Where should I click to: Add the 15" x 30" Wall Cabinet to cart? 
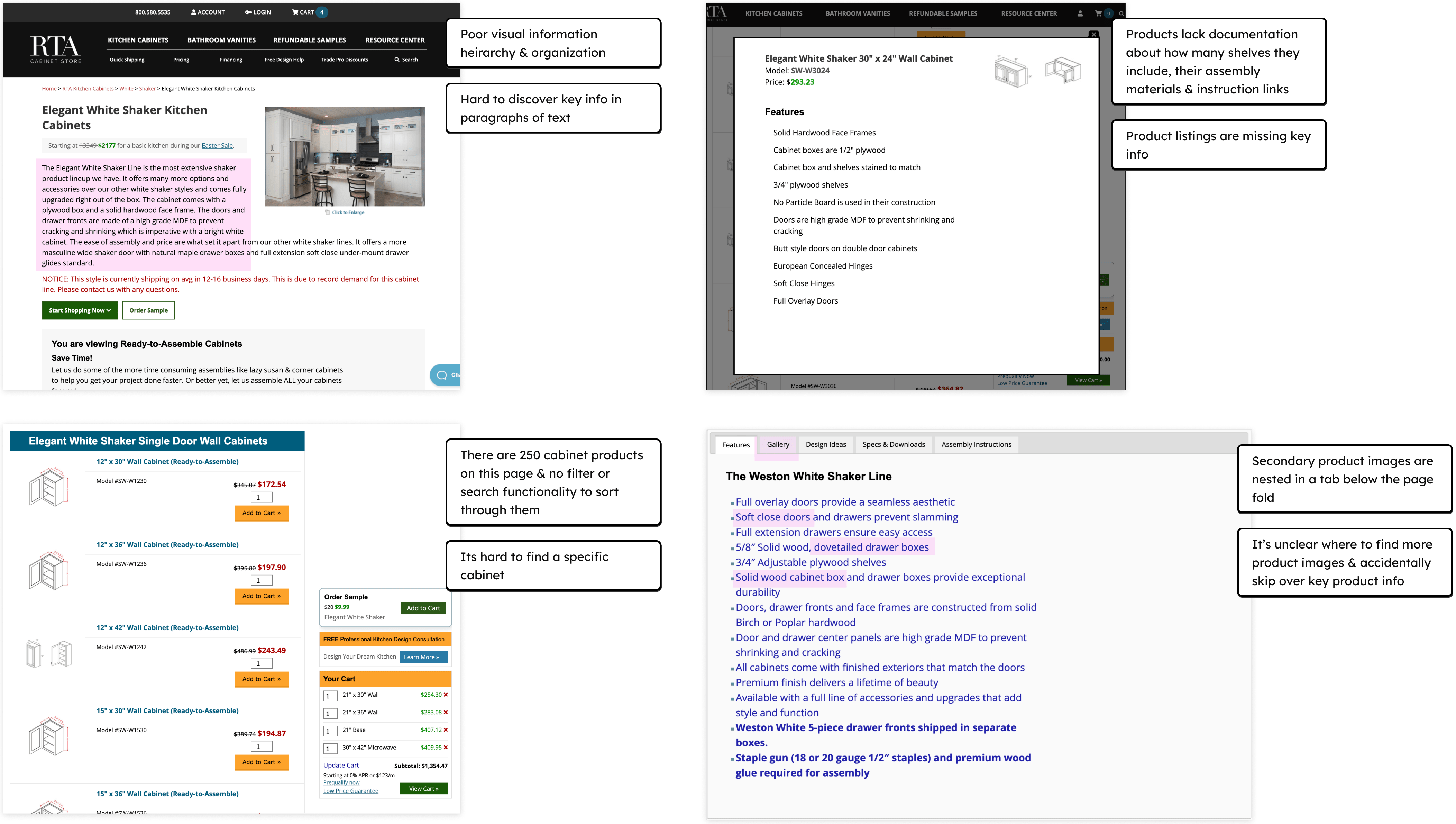pos(261,762)
